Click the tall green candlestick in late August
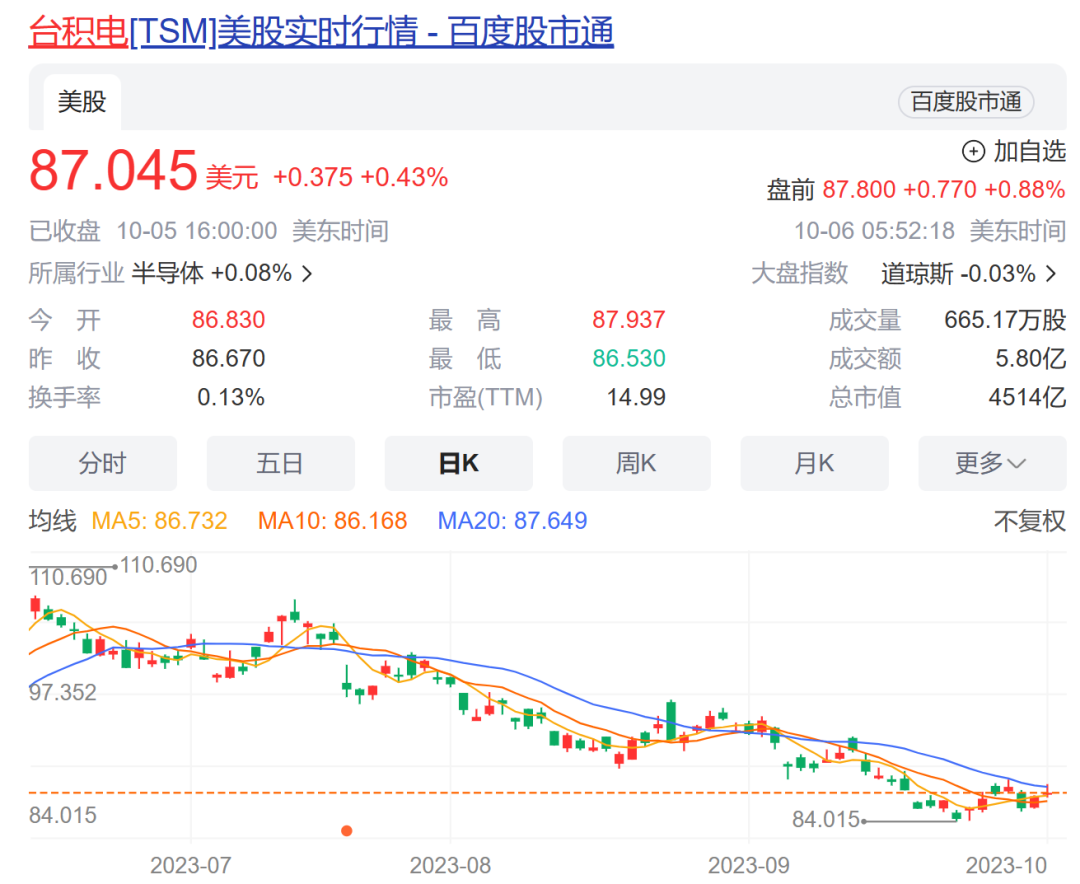The width and height of the screenshot is (1080, 884). point(671,720)
